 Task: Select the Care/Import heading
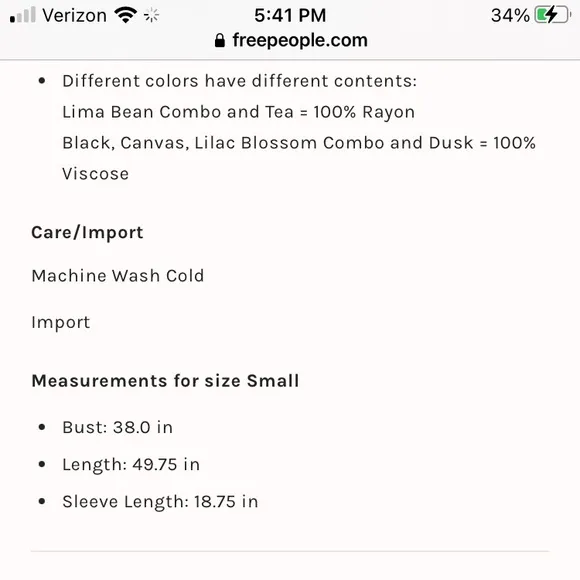pos(87,233)
